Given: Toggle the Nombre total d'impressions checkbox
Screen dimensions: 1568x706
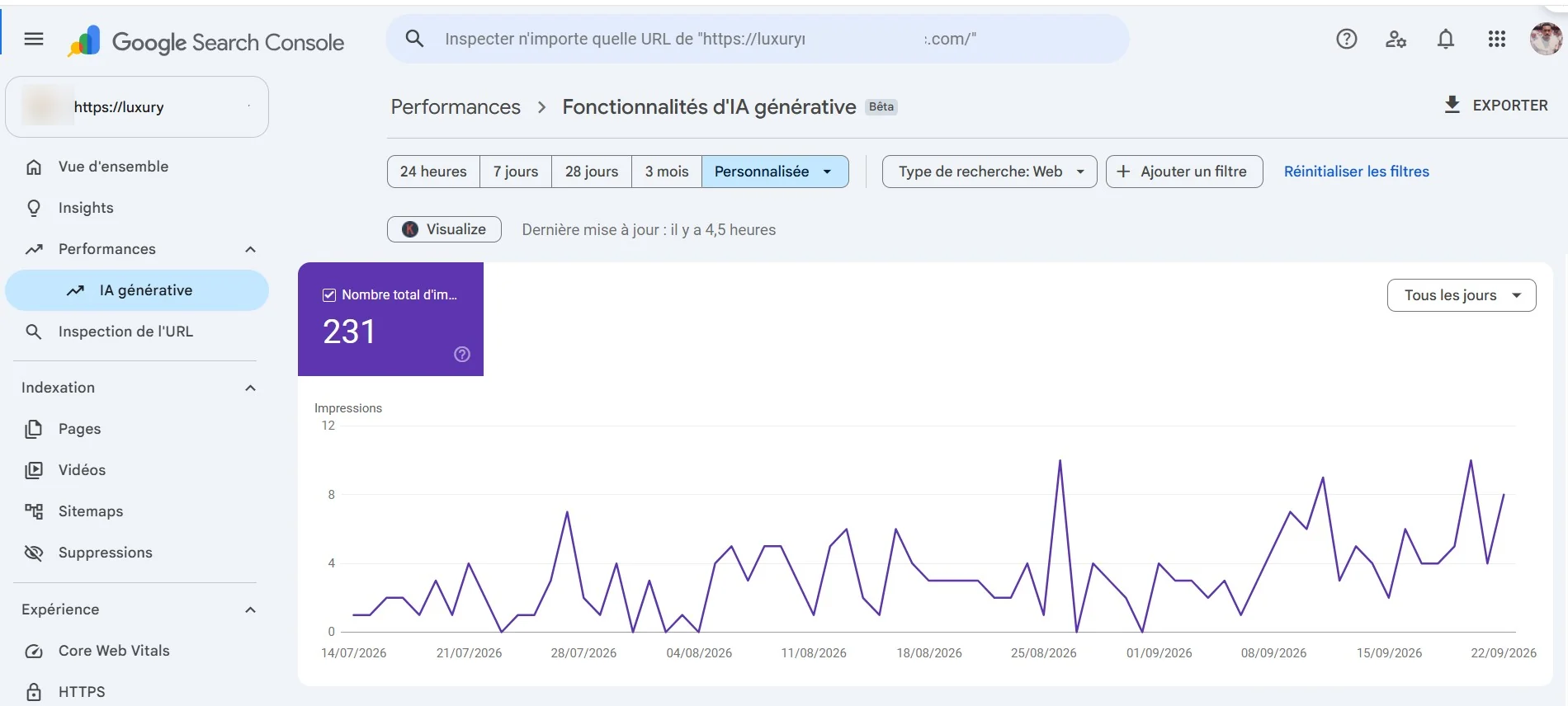Looking at the screenshot, I should 329,294.
